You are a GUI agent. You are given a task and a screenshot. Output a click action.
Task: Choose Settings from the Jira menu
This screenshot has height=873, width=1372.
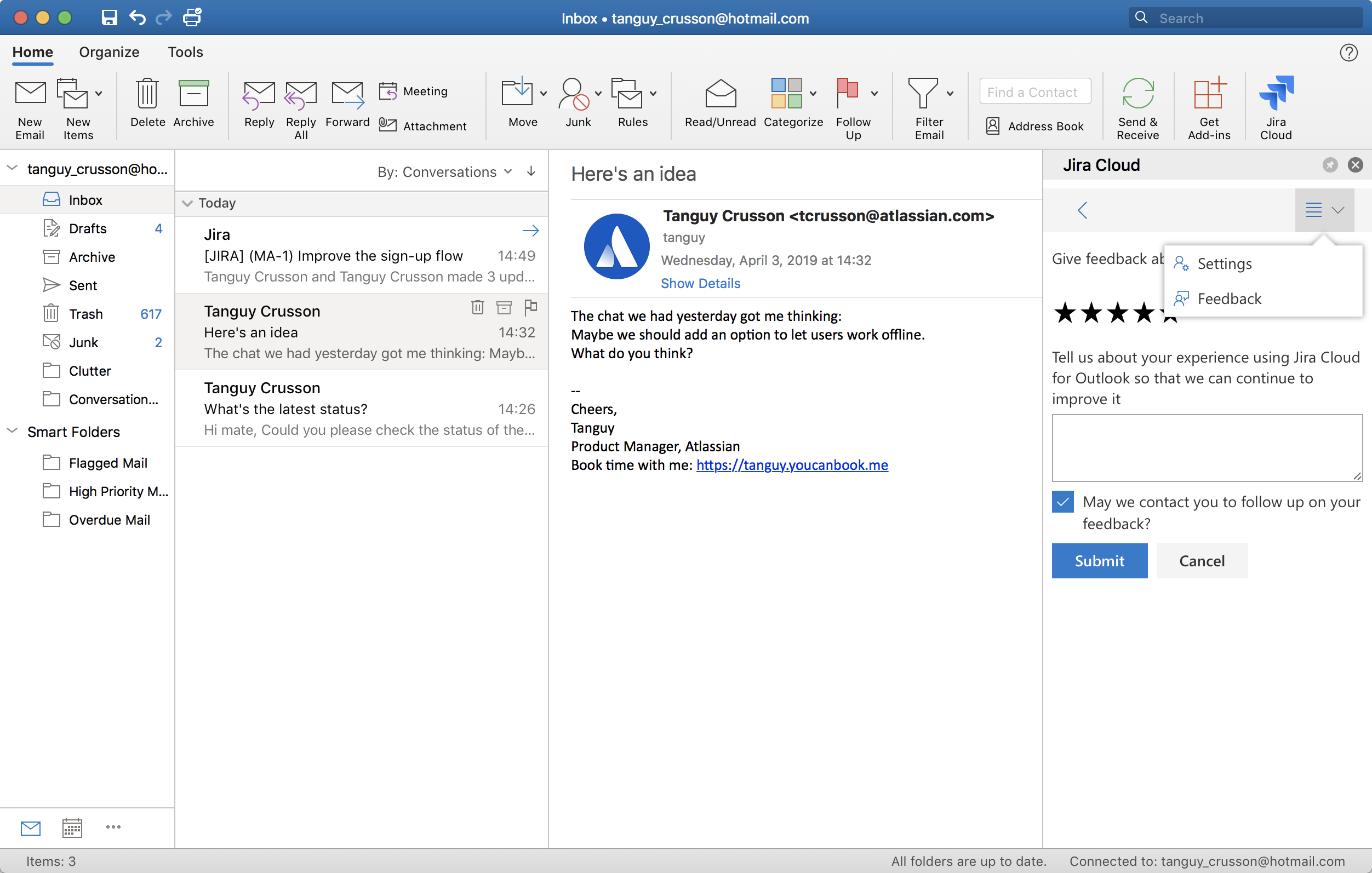click(1224, 263)
